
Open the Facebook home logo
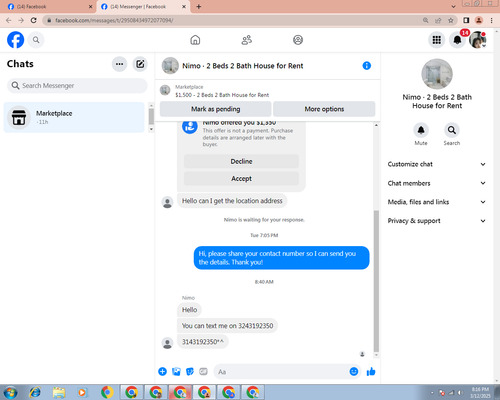click(x=16, y=40)
